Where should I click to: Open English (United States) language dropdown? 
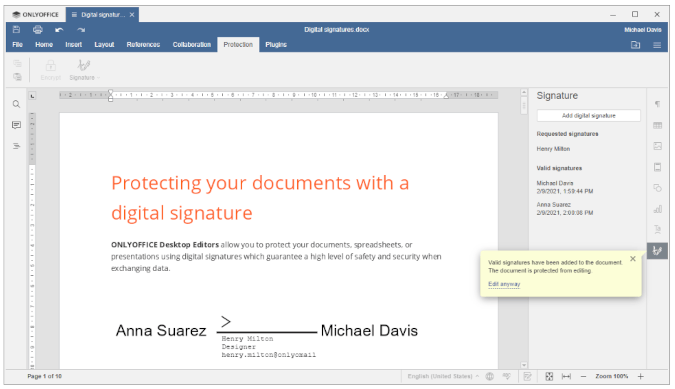coord(443,376)
